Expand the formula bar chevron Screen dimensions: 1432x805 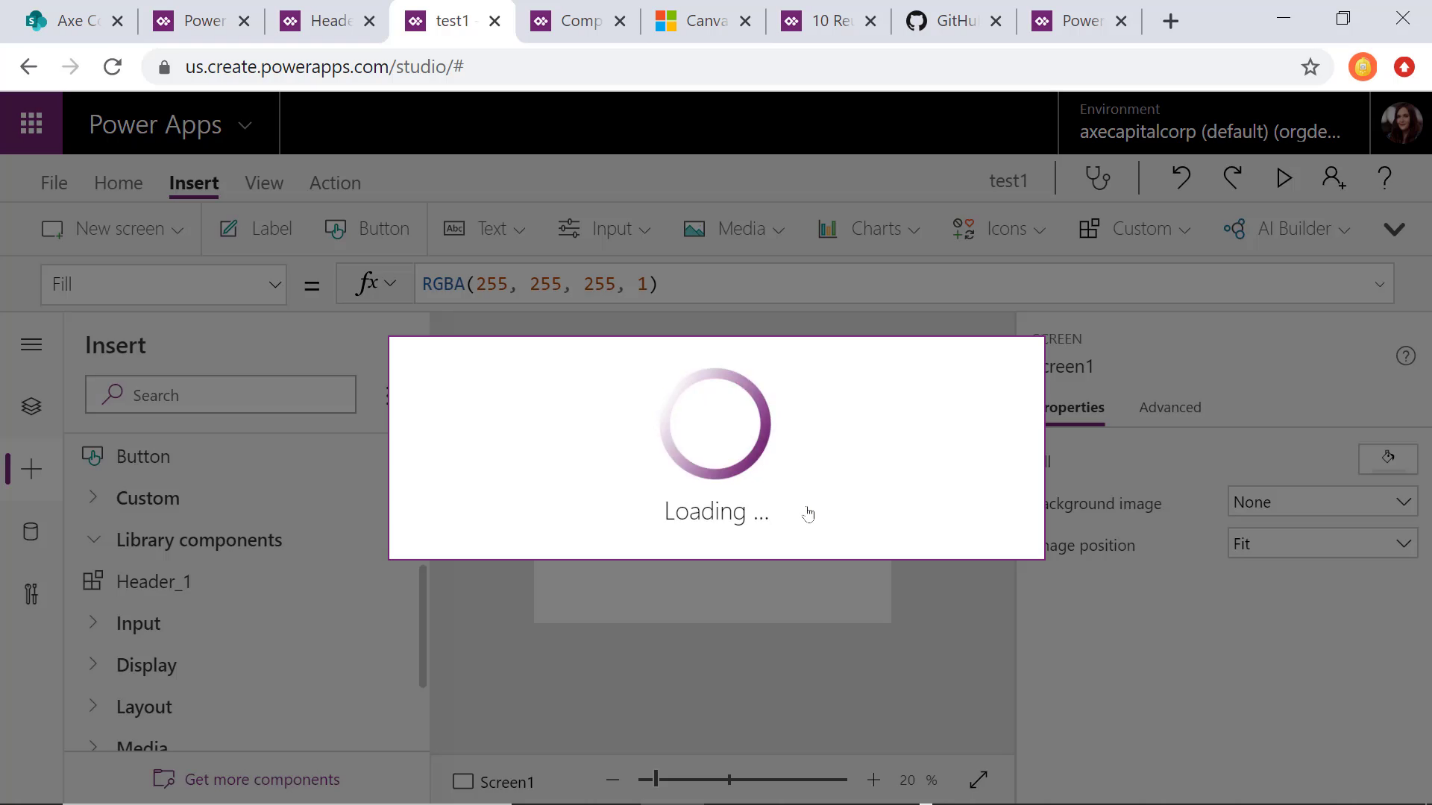pyautogui.click(x=1380, y=285)
